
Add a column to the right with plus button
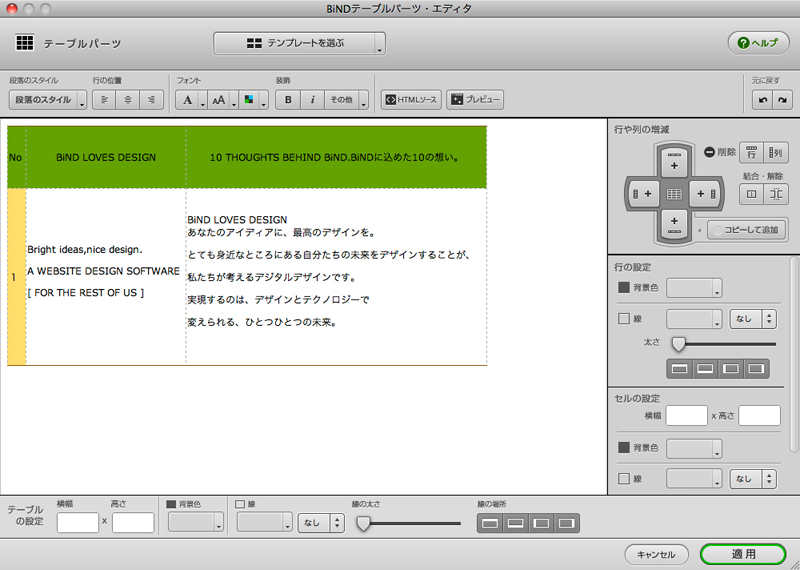click(x=704, y=192)
